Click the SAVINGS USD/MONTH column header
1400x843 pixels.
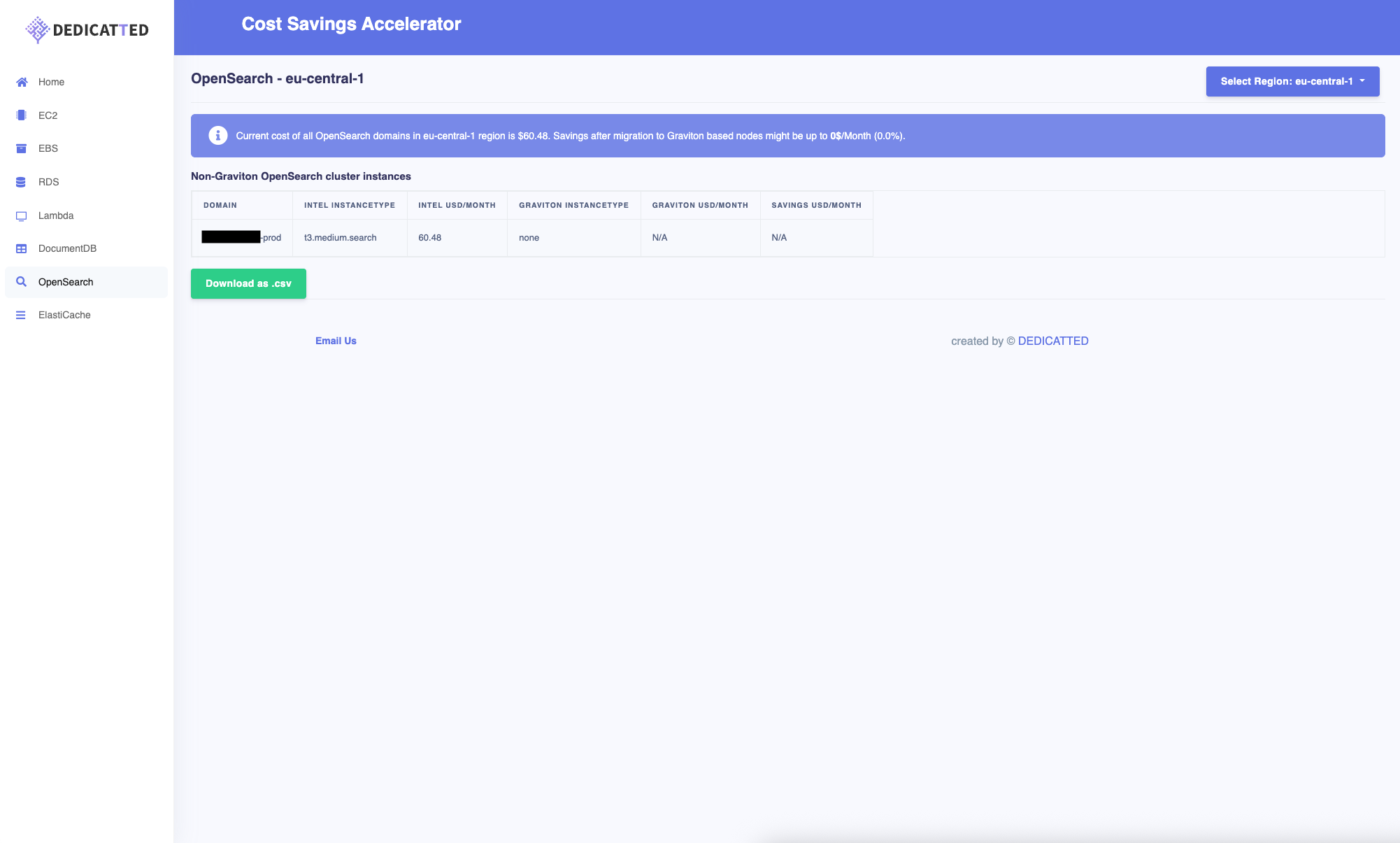point(816,205)
